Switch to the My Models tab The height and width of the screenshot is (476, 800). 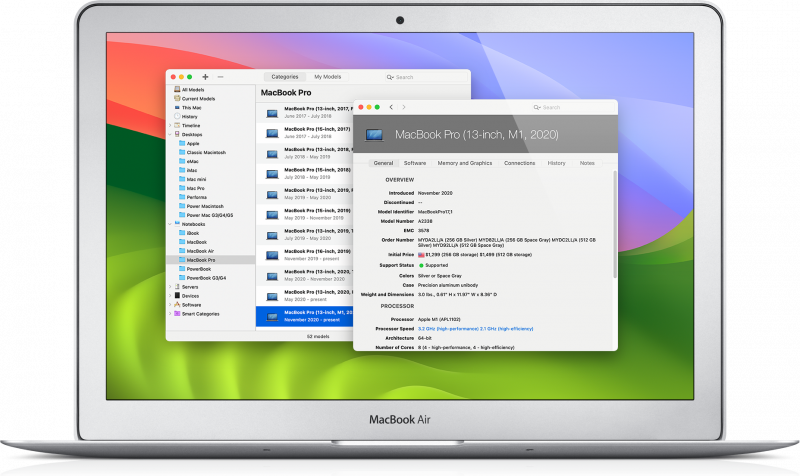coord(327,77)
